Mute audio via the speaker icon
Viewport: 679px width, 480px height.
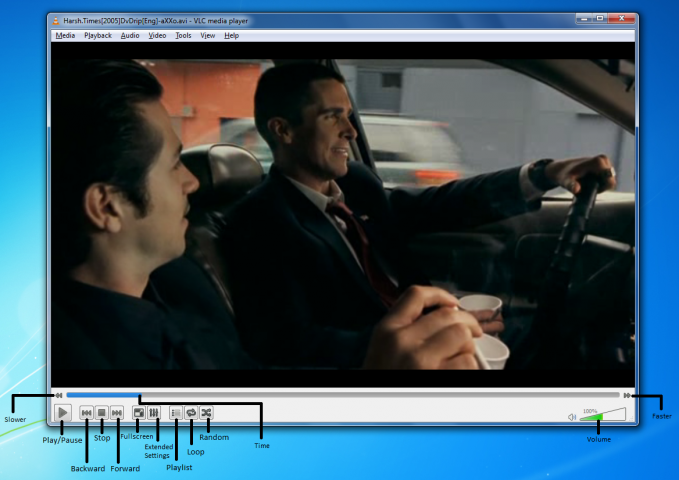(572, 417)
